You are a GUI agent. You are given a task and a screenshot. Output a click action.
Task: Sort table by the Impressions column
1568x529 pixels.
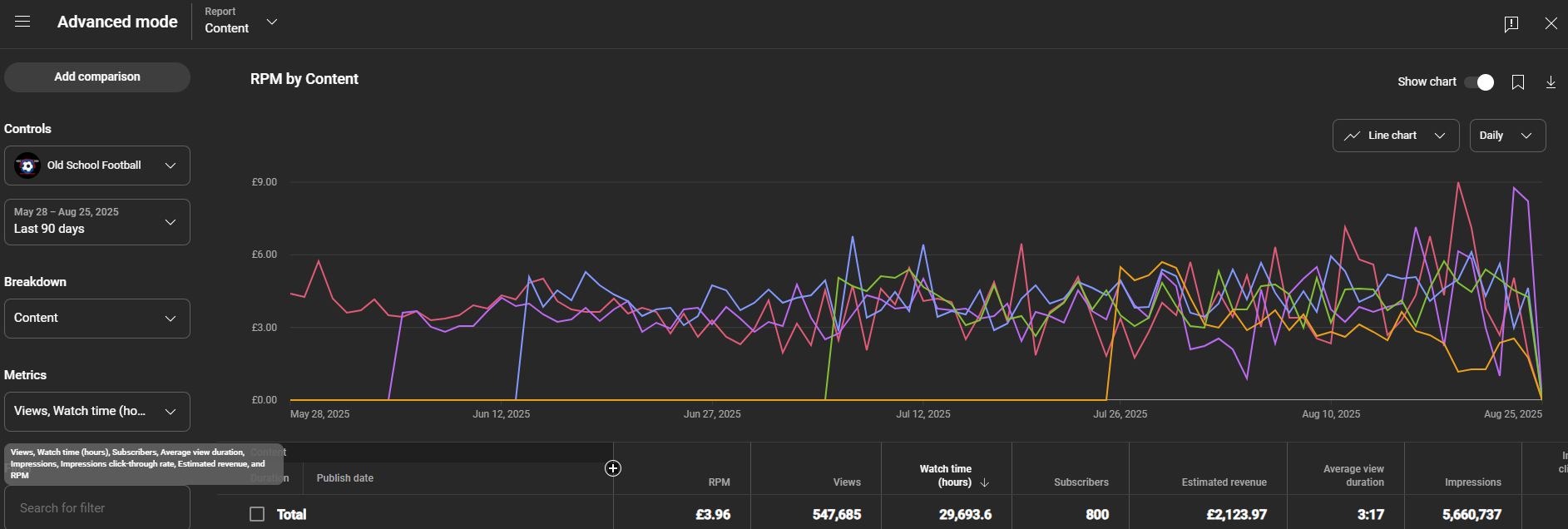coord(1473,482)
